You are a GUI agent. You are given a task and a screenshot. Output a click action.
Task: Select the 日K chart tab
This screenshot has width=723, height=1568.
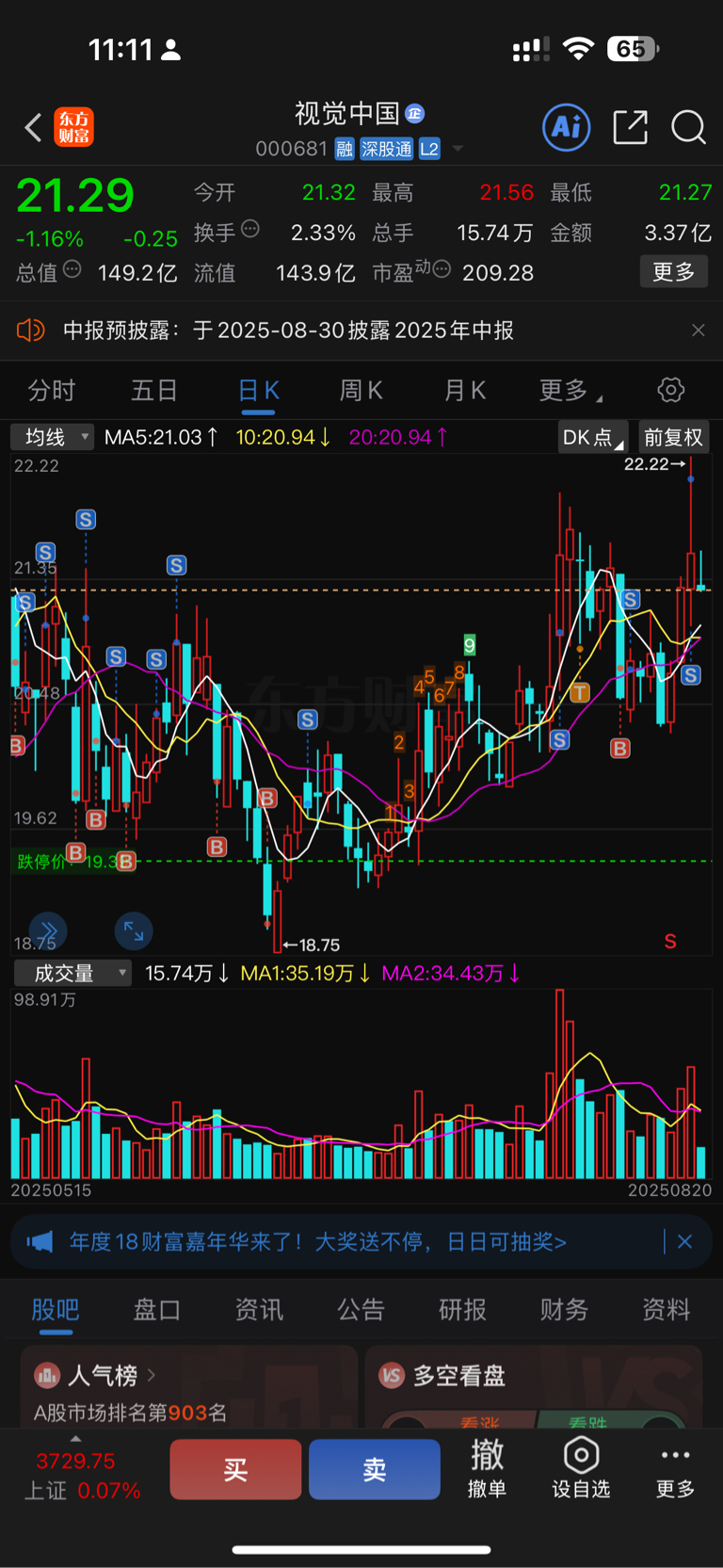[258, 391]
